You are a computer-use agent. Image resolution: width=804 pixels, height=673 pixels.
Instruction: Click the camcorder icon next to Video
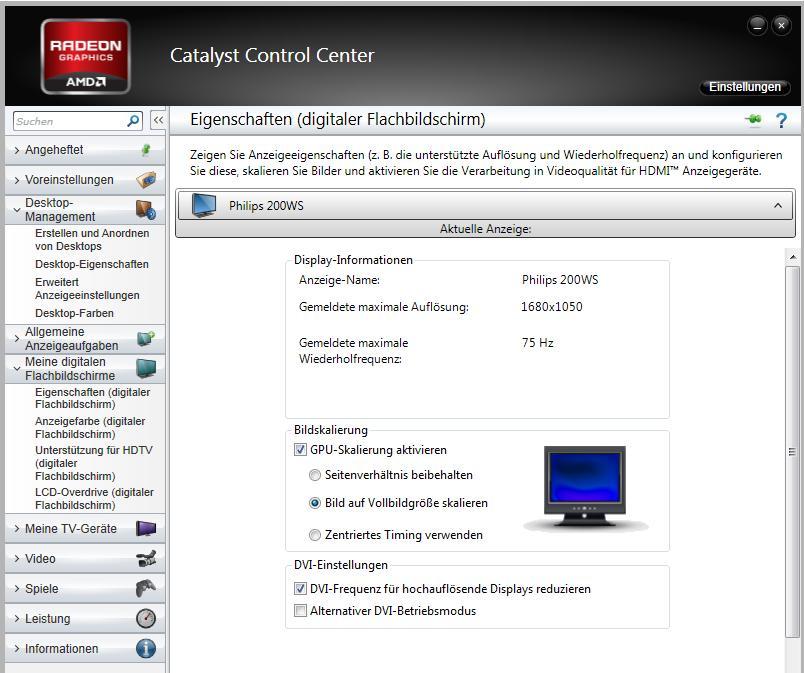click(x=146, y=558)
